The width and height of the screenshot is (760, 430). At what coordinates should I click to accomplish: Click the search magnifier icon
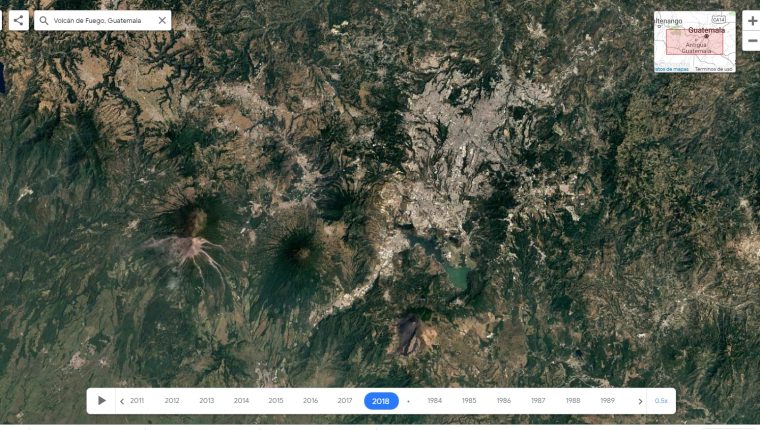44,20
